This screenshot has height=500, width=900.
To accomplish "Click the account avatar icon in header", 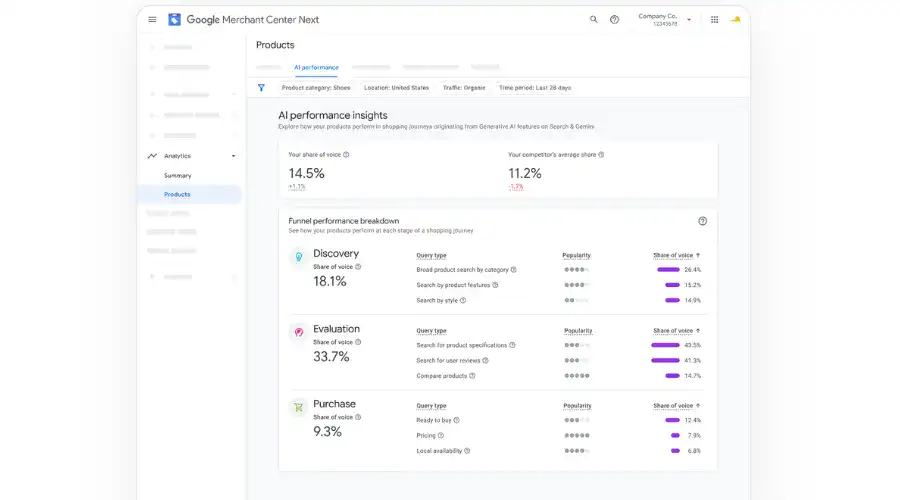I will [735, 20].
